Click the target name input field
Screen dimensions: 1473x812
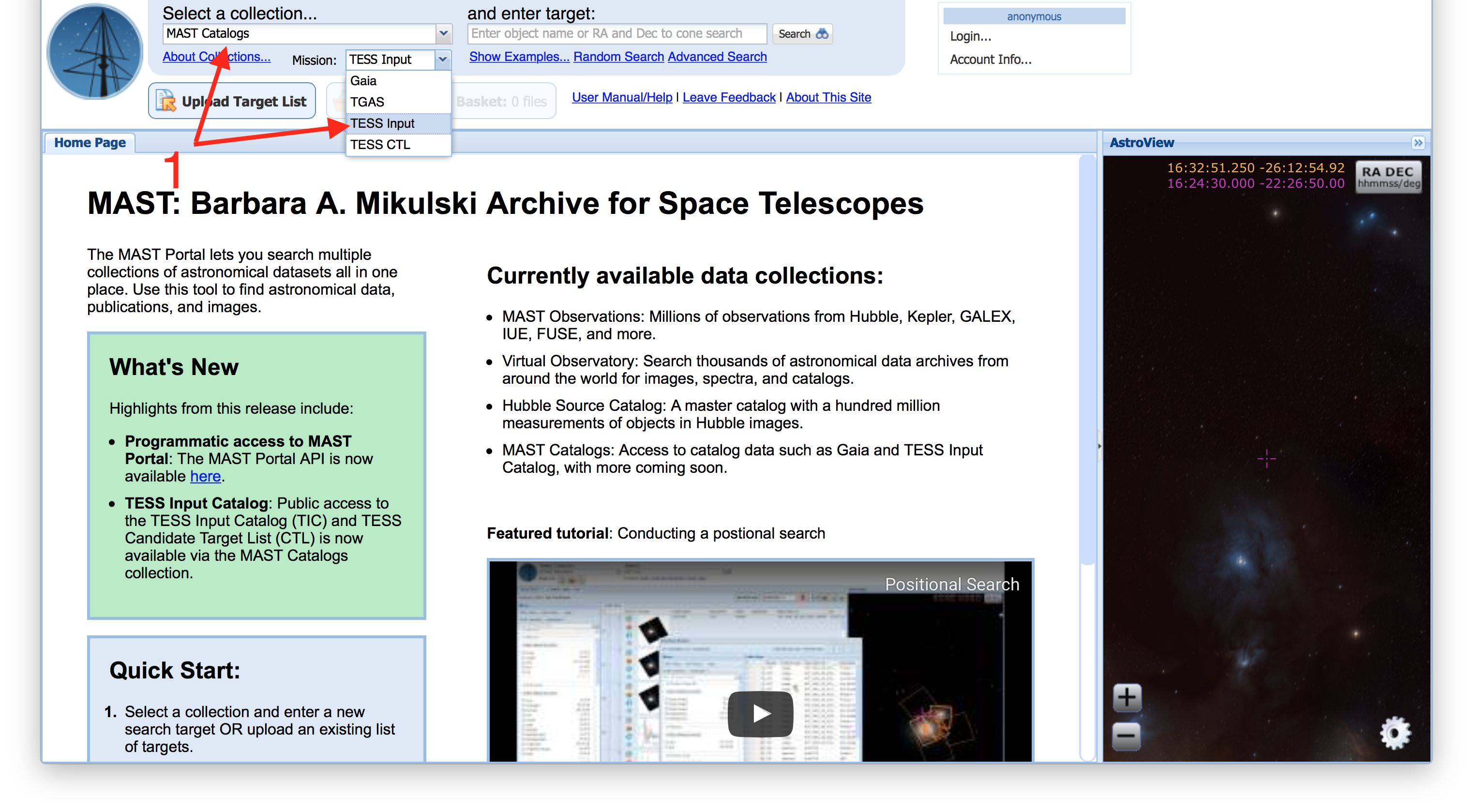616,34
